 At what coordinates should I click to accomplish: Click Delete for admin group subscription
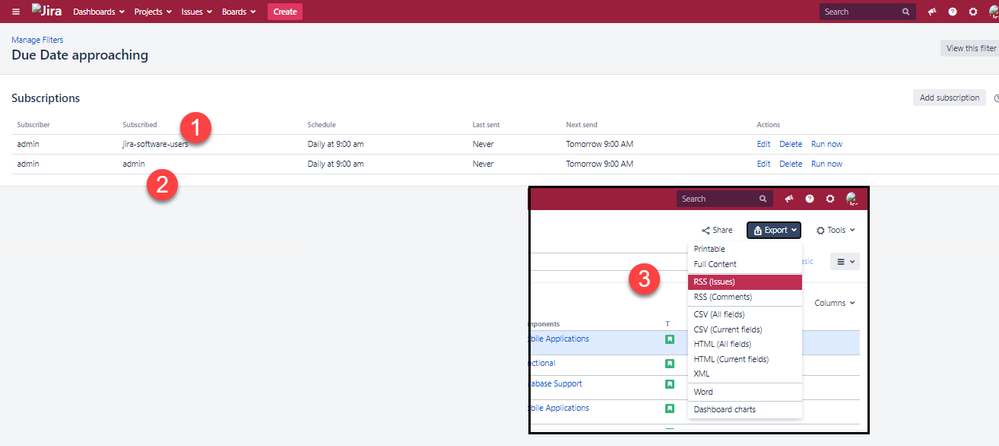(791, 164)
